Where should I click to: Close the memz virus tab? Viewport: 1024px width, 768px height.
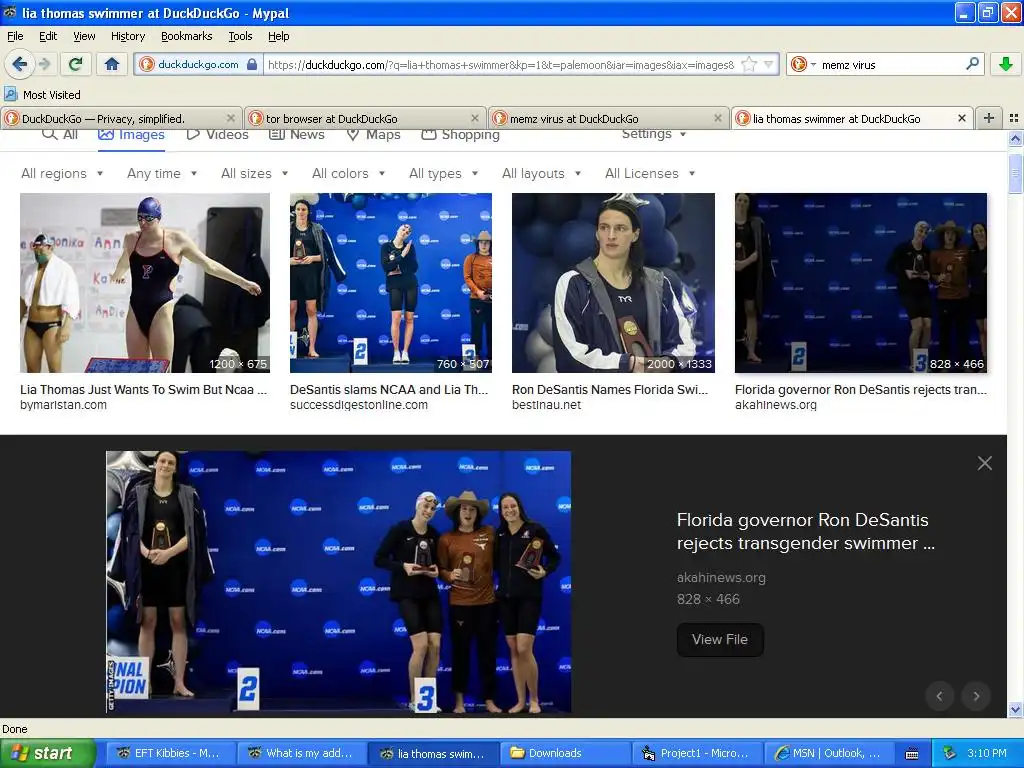pos(718,118)
